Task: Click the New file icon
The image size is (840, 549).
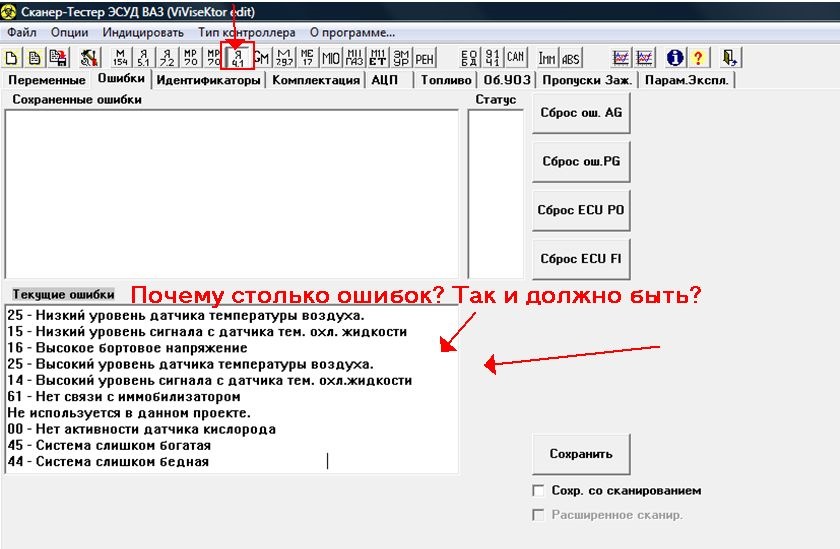Action: (x=11, y=57)
